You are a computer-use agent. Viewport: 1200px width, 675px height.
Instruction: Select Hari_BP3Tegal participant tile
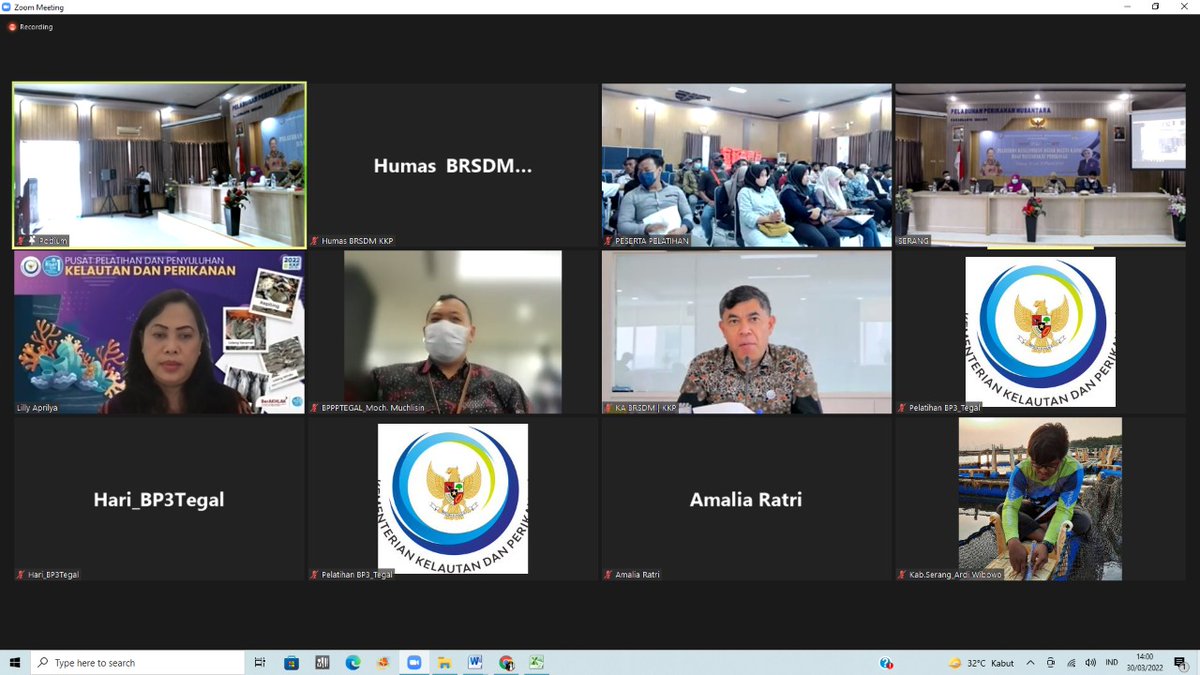tap(159, 499)
